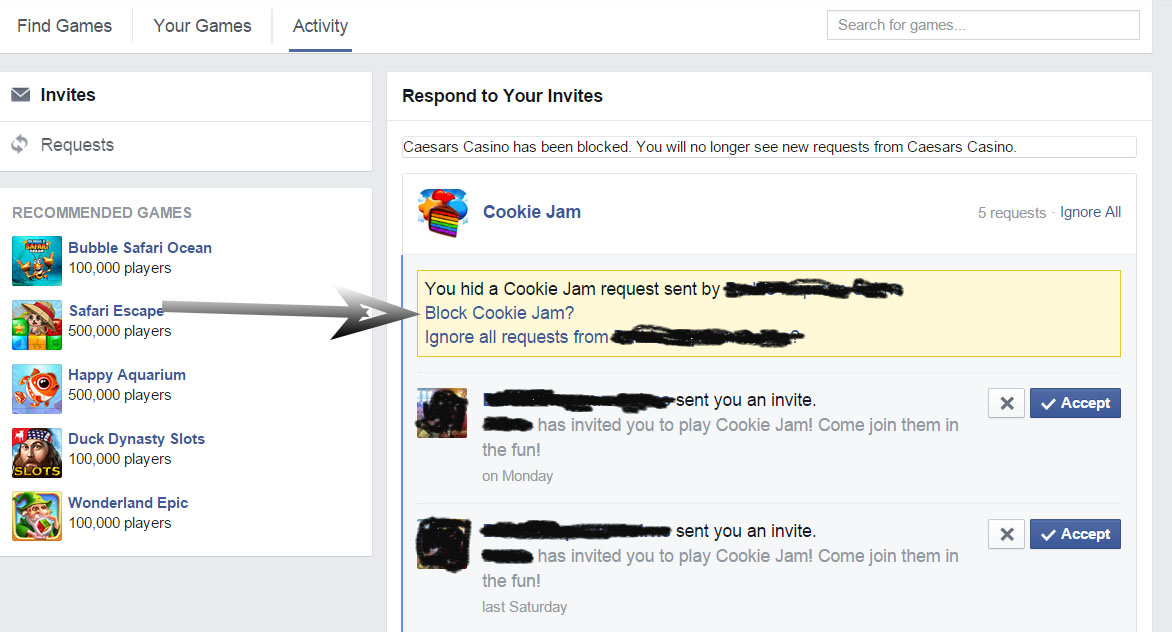Select the Wonderland Epic game icon
1172x632 pixels.
click(x=37, y=516)
